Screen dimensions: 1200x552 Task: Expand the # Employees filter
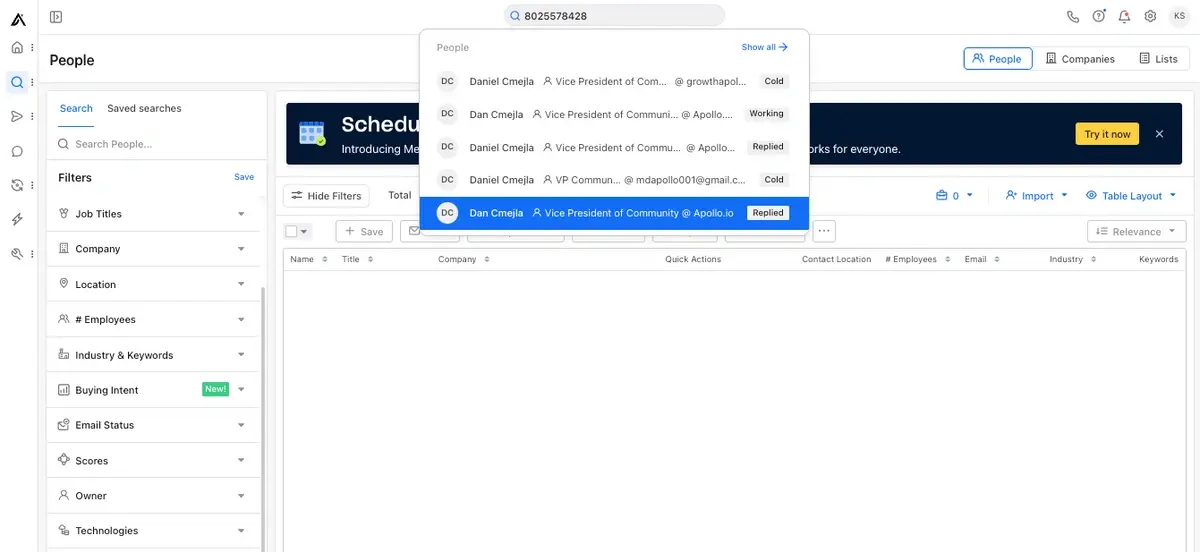[155, 319]
